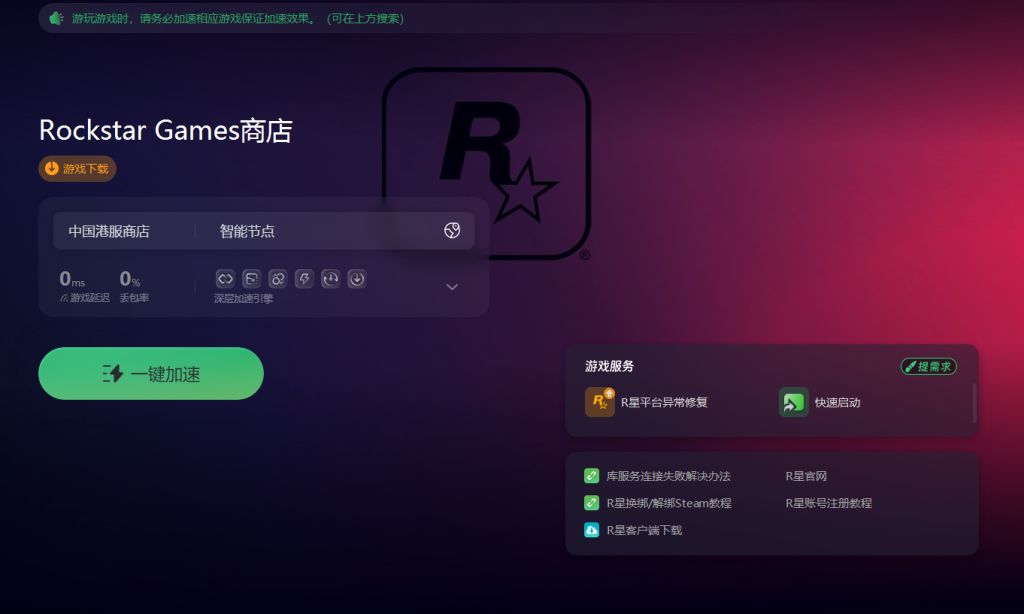Expand the acceleration details chevron
The height and width of the screenshot is (614, 1024).
point(452,287)
